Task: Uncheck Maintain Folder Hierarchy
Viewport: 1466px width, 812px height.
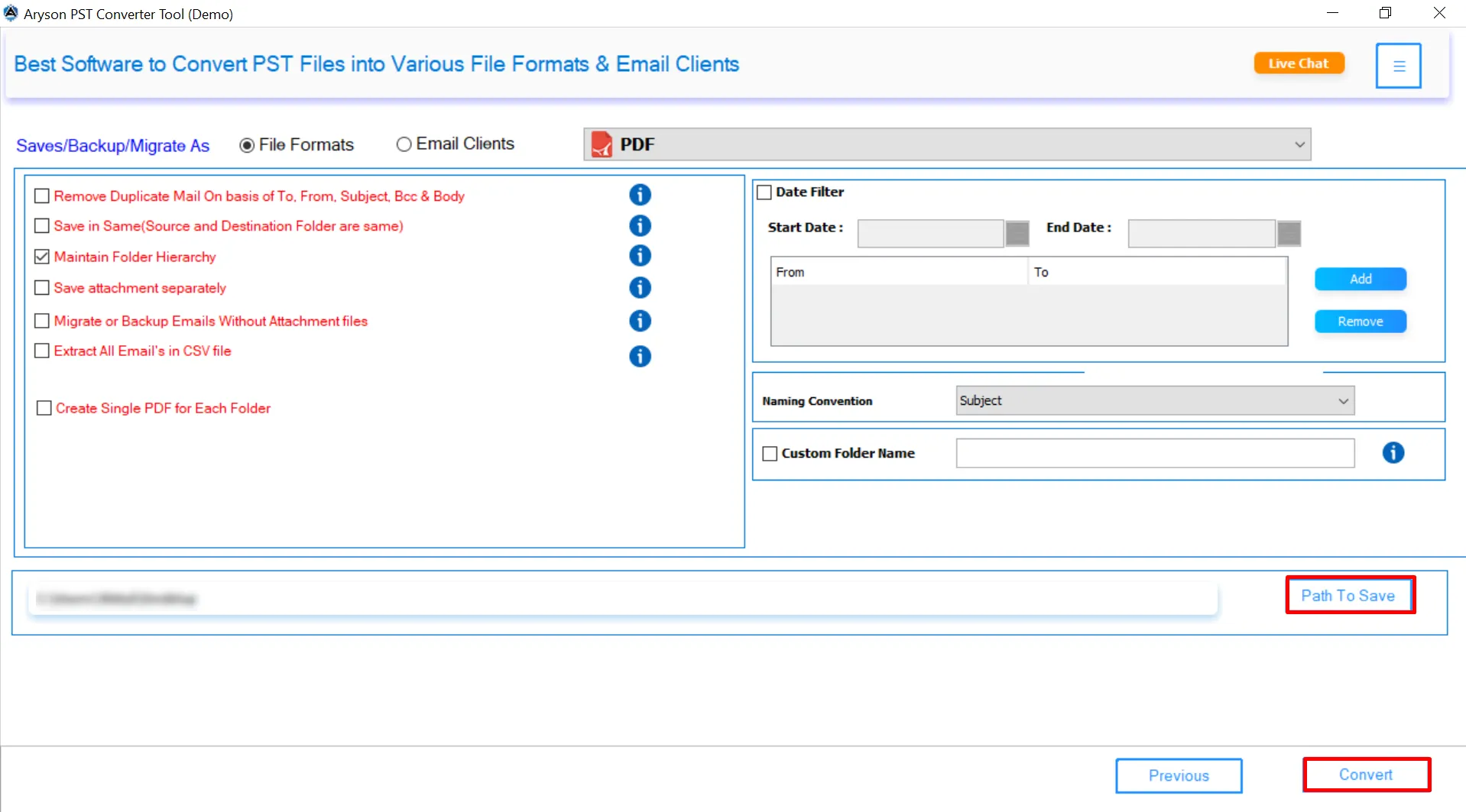Action: point(42,256)
